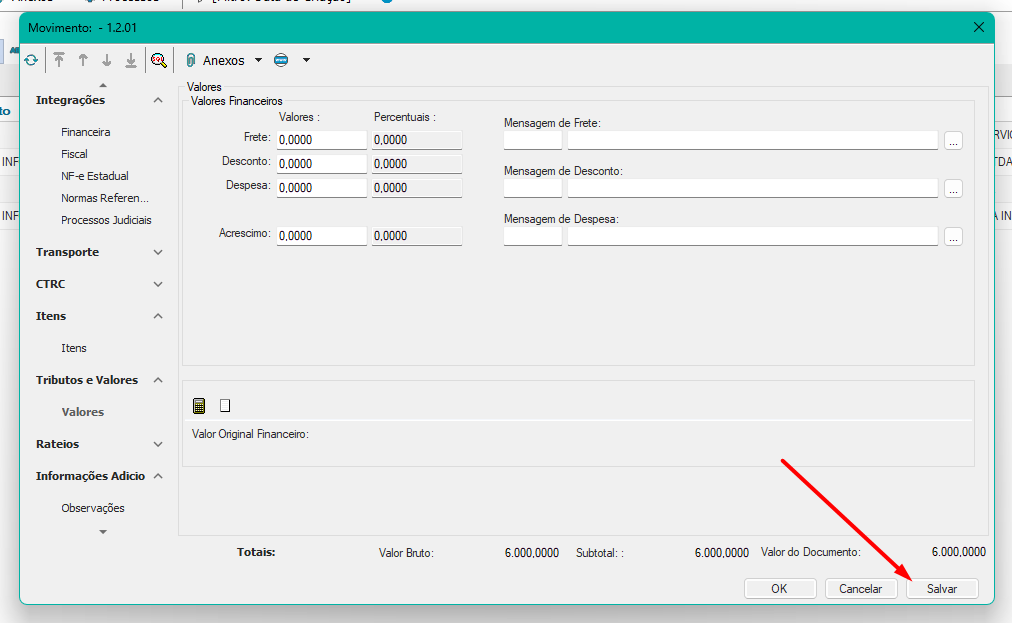
Task: Collapse the Integrações section
Action: (158, 100)
